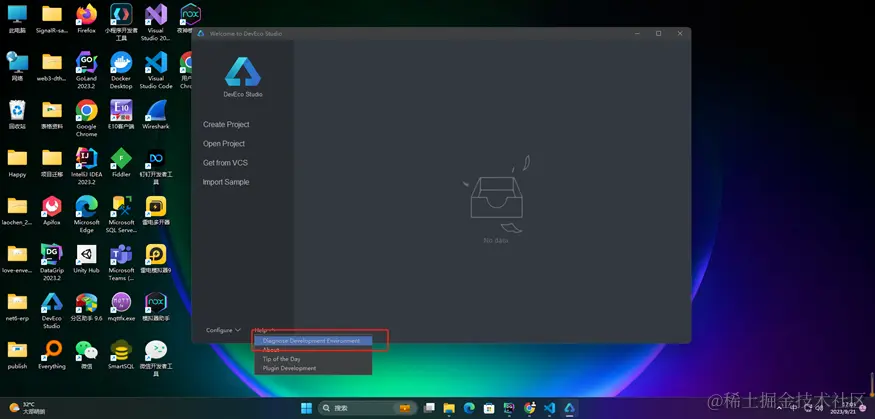The height and width of the screenshot is (419, 875).
Task: Launch DevEco Studio desktop shortcut
Action: pyautogui.click(x=51, y=310)
